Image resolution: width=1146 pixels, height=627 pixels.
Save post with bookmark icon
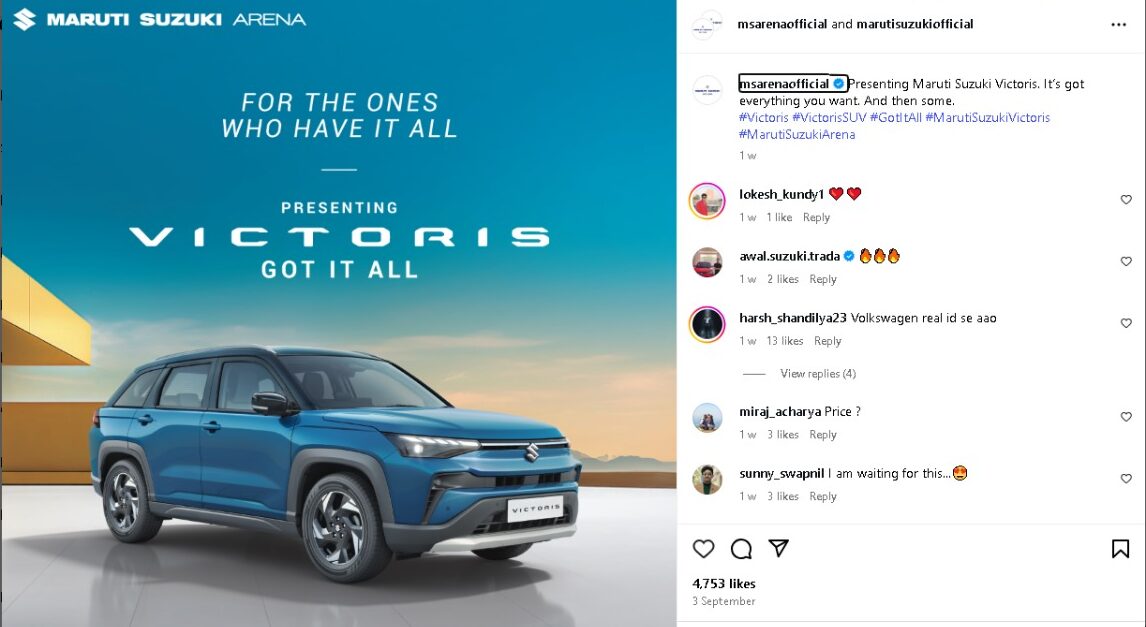tap(1120, 548)
